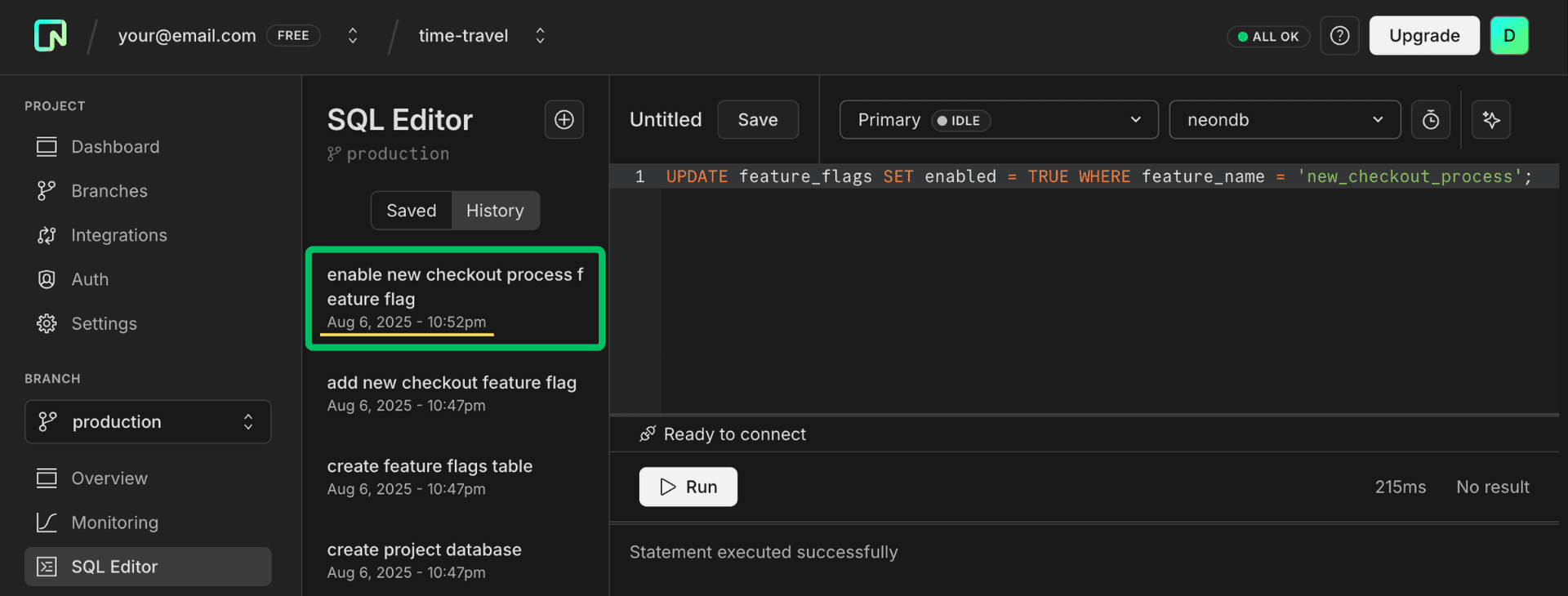Open the neondb database dropdown
Screen dimensions: 1568x596
pyautogui.click(x=1284, y=120)
